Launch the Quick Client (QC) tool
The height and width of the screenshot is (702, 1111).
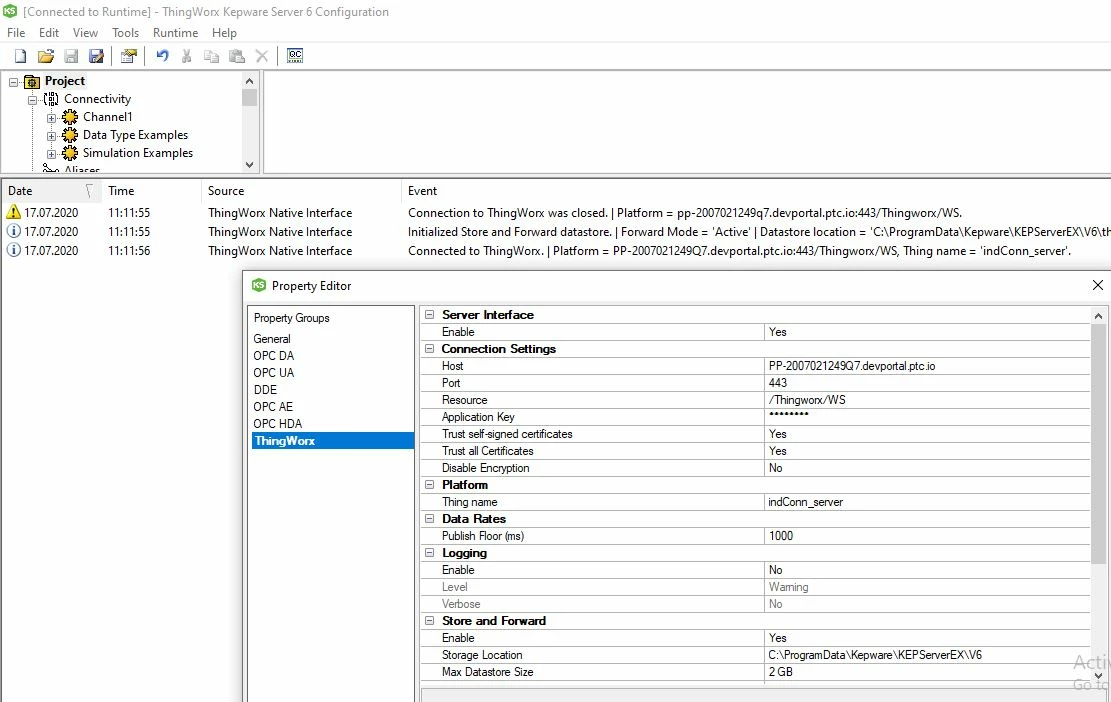pos(295,56)
